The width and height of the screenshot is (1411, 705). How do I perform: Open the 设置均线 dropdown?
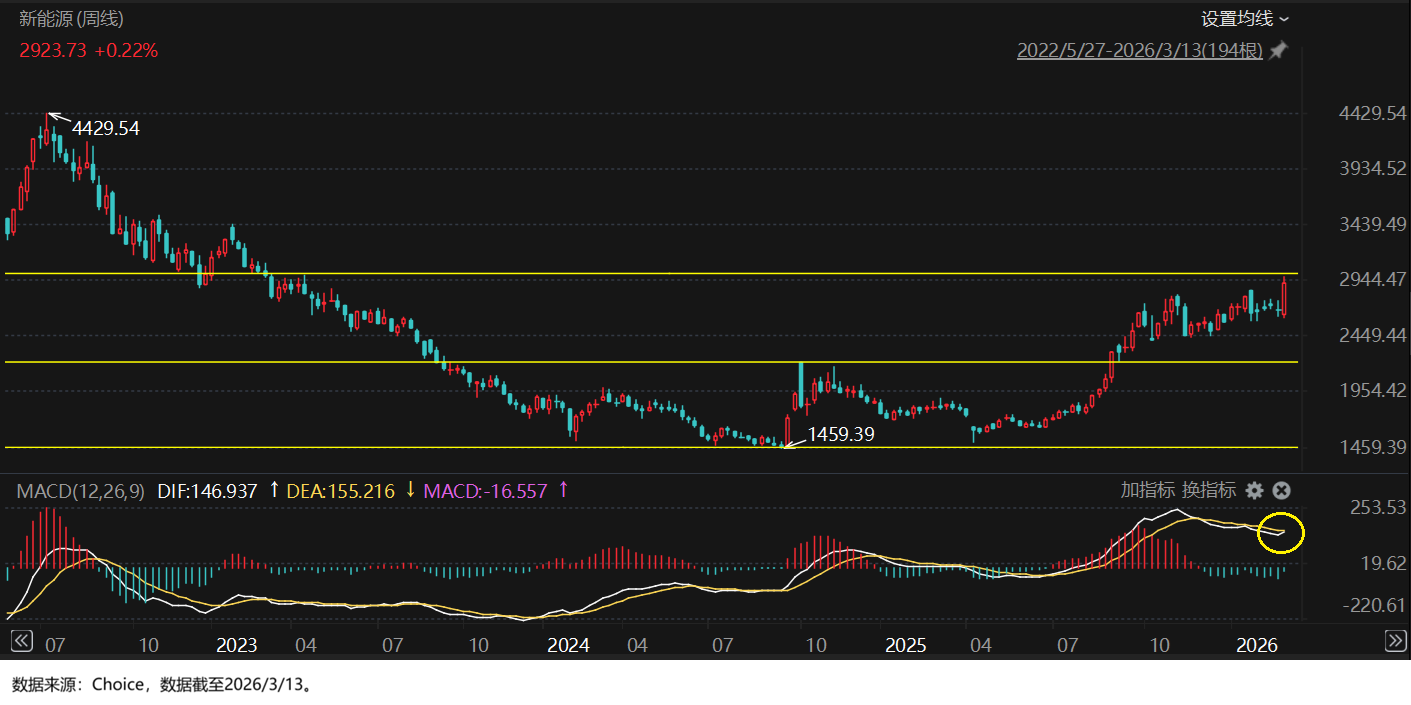[x=1245, y=19]
